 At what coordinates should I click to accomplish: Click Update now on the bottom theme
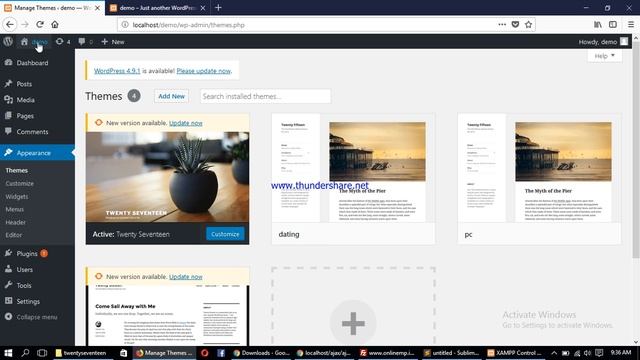pos(186,276)
